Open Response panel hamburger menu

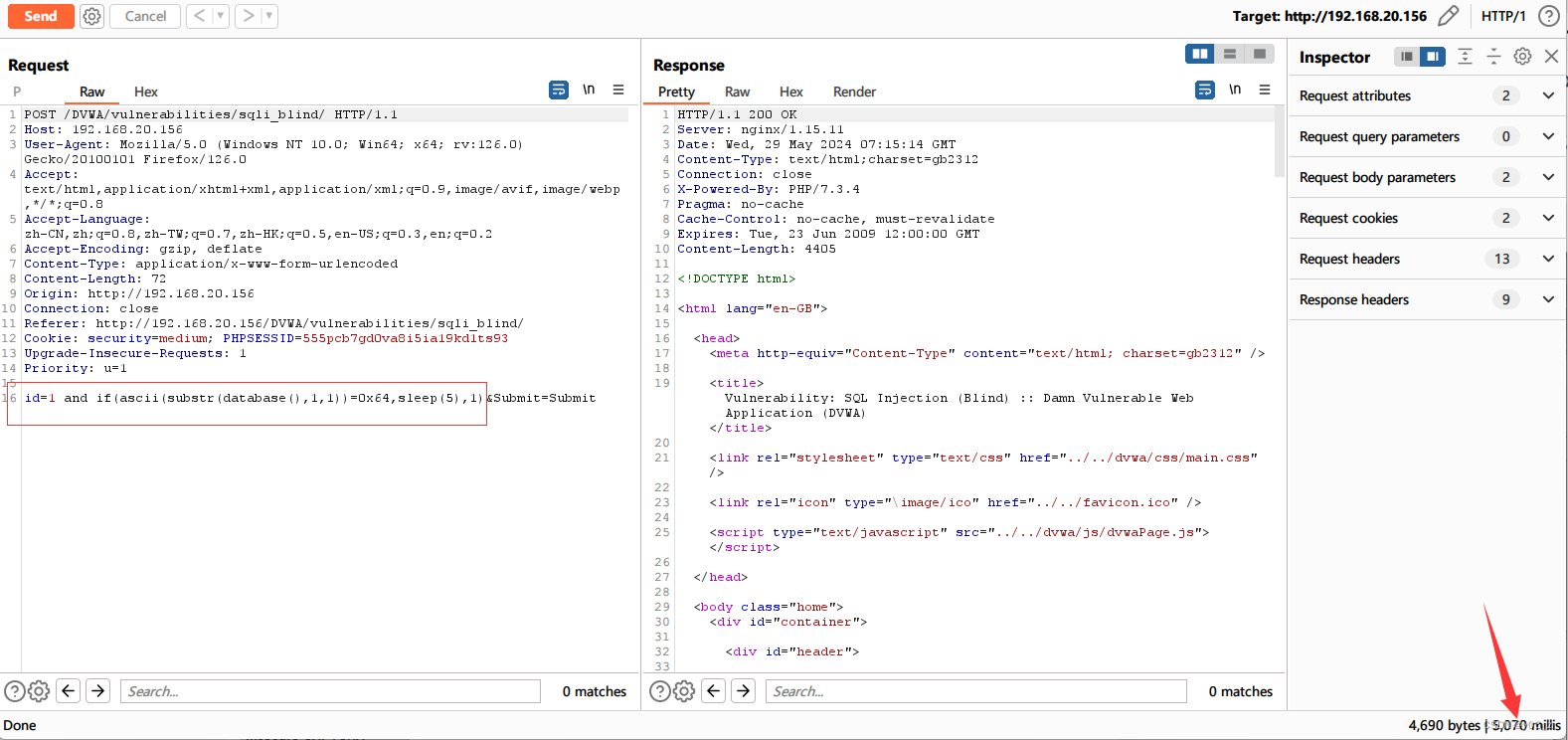click(x=1265, y=90)
